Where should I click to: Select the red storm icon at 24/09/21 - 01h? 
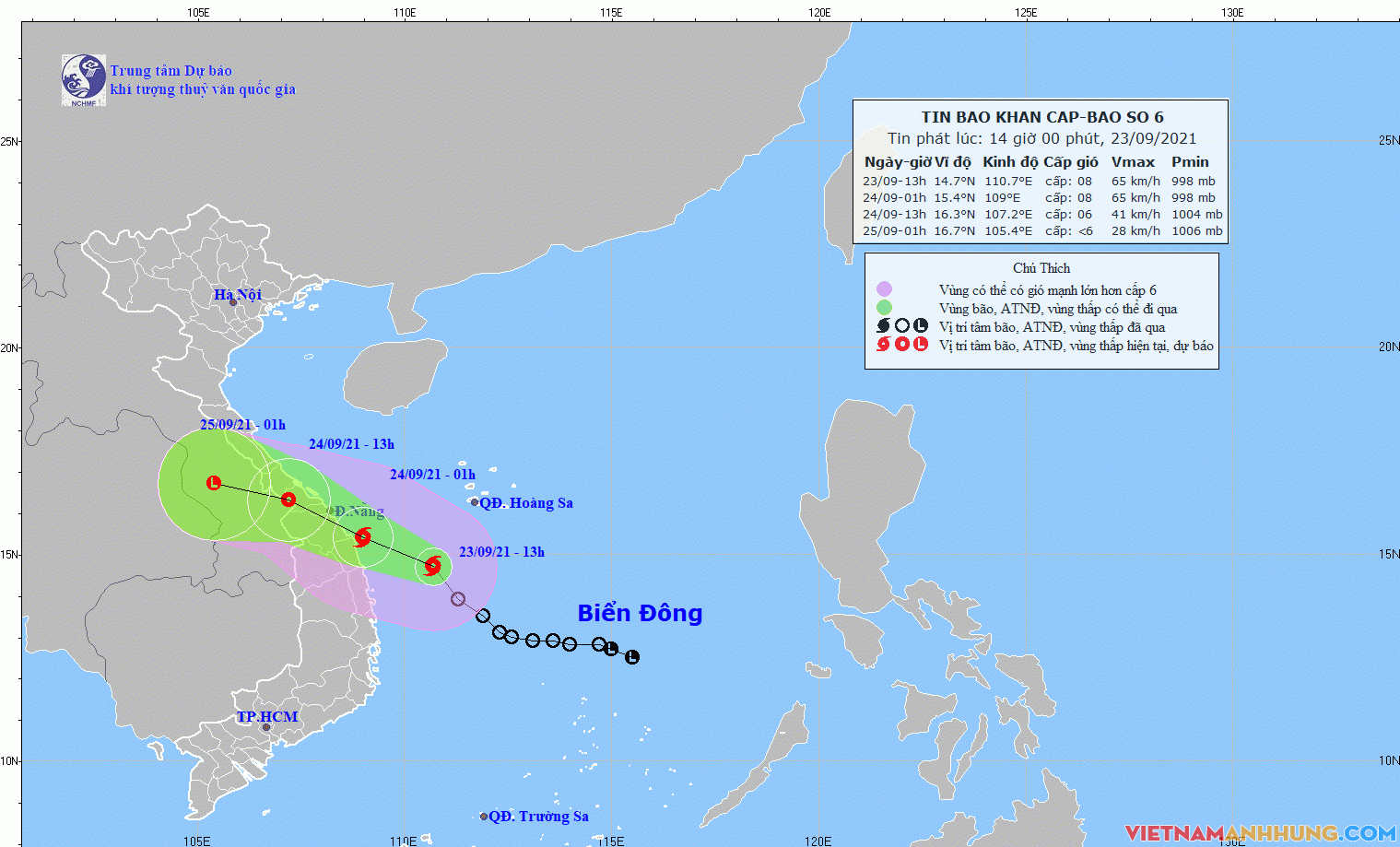pyautogui.click(x=363, y=536)
